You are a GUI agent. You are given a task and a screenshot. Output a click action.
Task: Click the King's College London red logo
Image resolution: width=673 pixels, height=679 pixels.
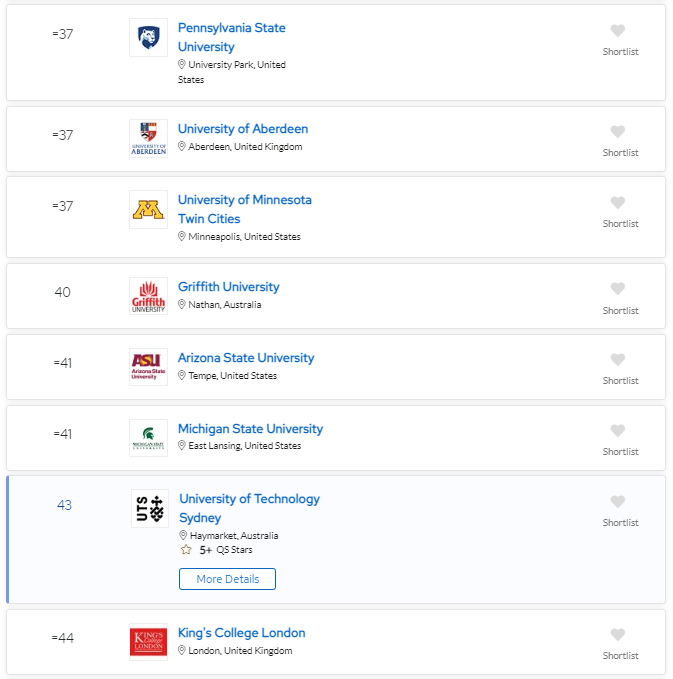point(149,642)
